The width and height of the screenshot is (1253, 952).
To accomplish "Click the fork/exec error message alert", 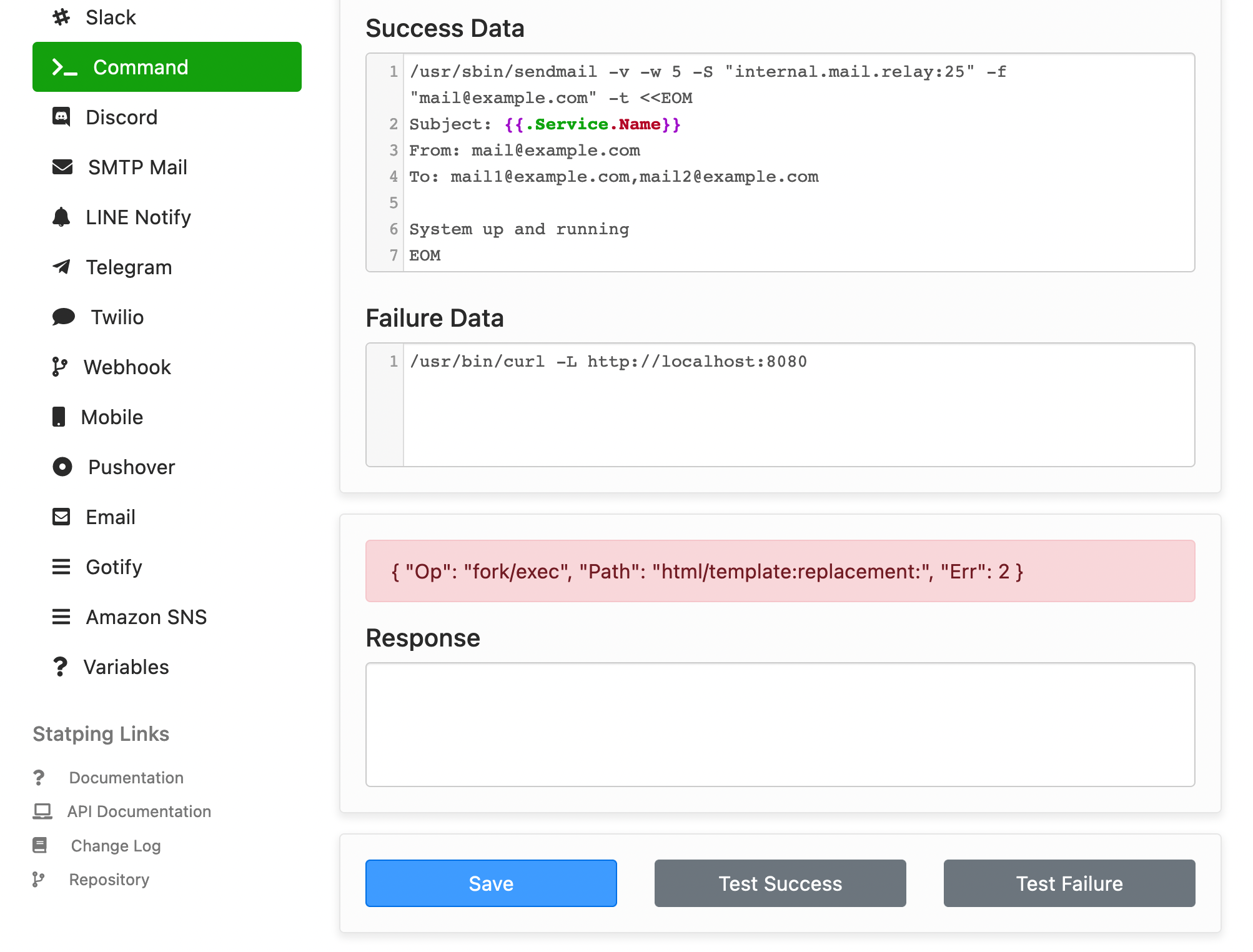I will pyautogui.click(x=780, y=571).
